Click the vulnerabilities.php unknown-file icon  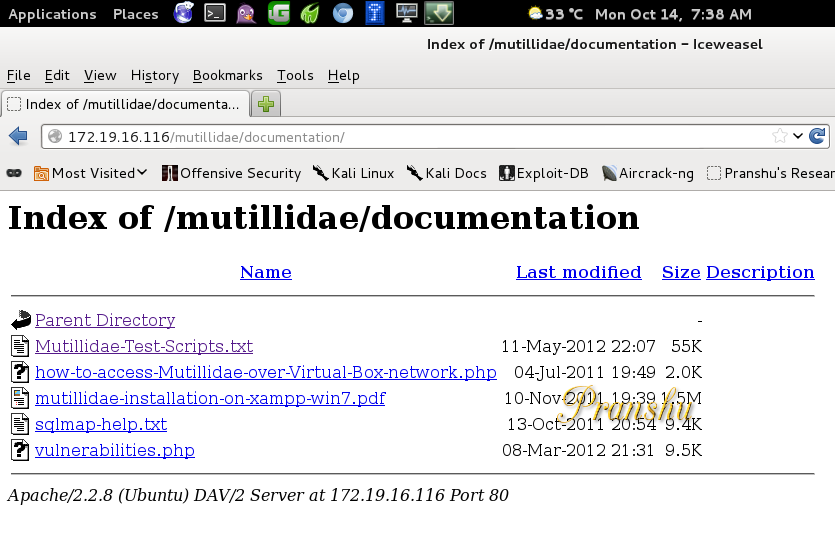click(x=20, y=450)
